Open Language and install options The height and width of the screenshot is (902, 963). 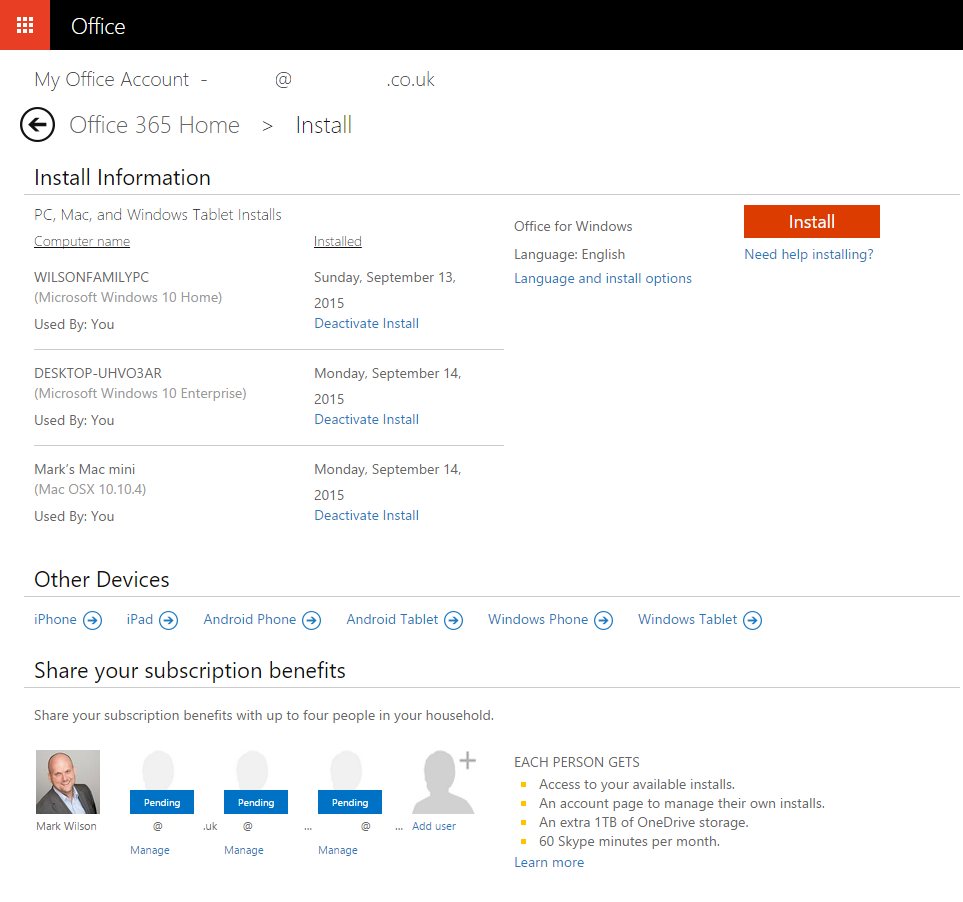[x=602, y=278]
